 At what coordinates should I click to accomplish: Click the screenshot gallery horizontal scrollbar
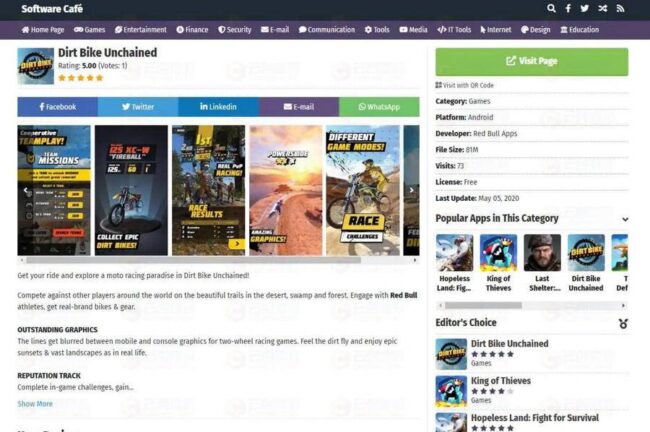193,260
